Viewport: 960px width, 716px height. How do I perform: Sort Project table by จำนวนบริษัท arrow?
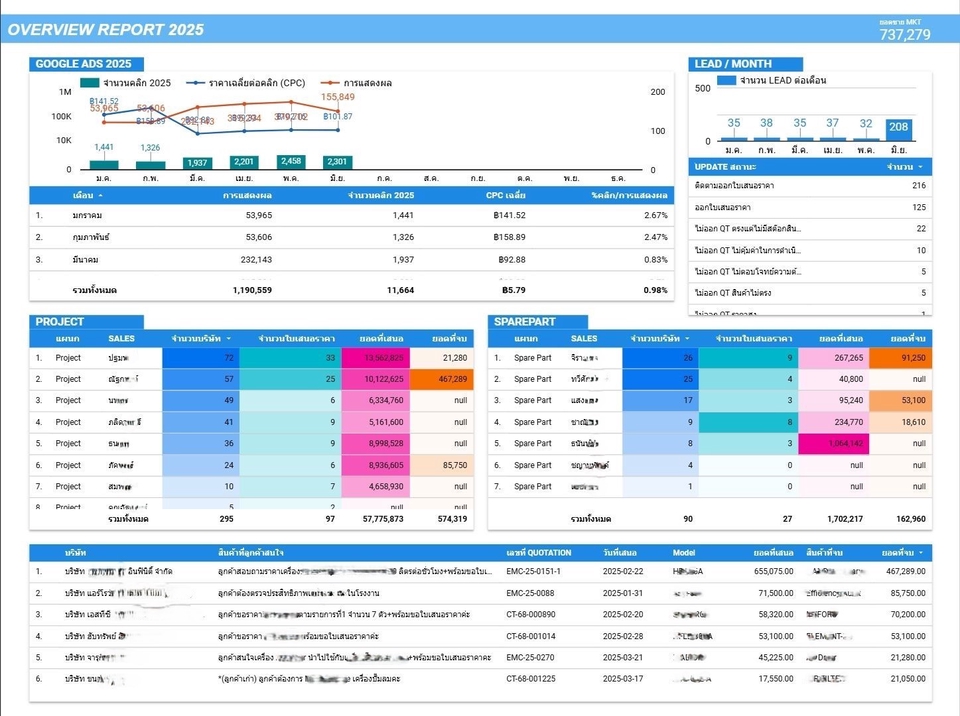(229, 339)
